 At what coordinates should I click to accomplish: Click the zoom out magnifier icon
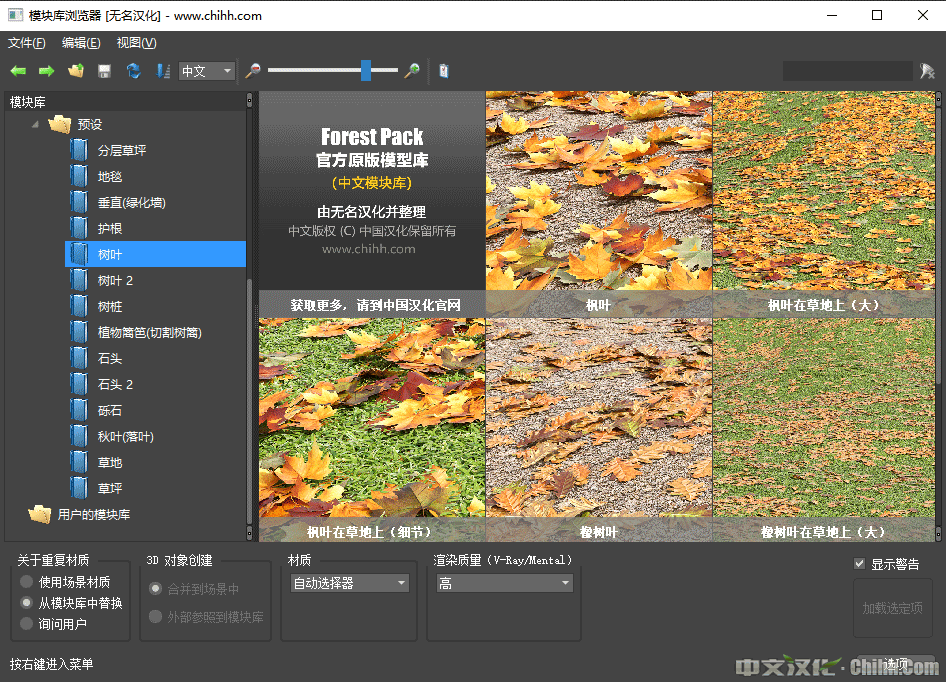(253, 71)
